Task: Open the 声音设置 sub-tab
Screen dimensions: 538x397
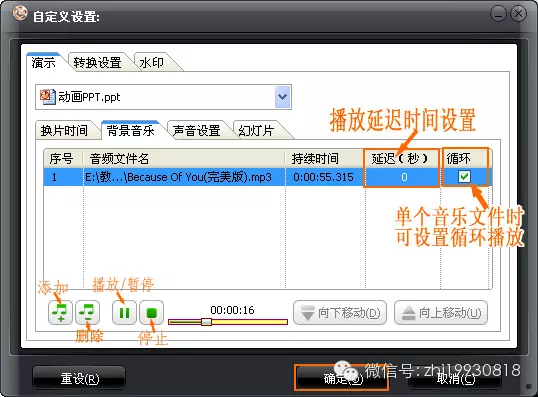Action: (x=197, y=131)
